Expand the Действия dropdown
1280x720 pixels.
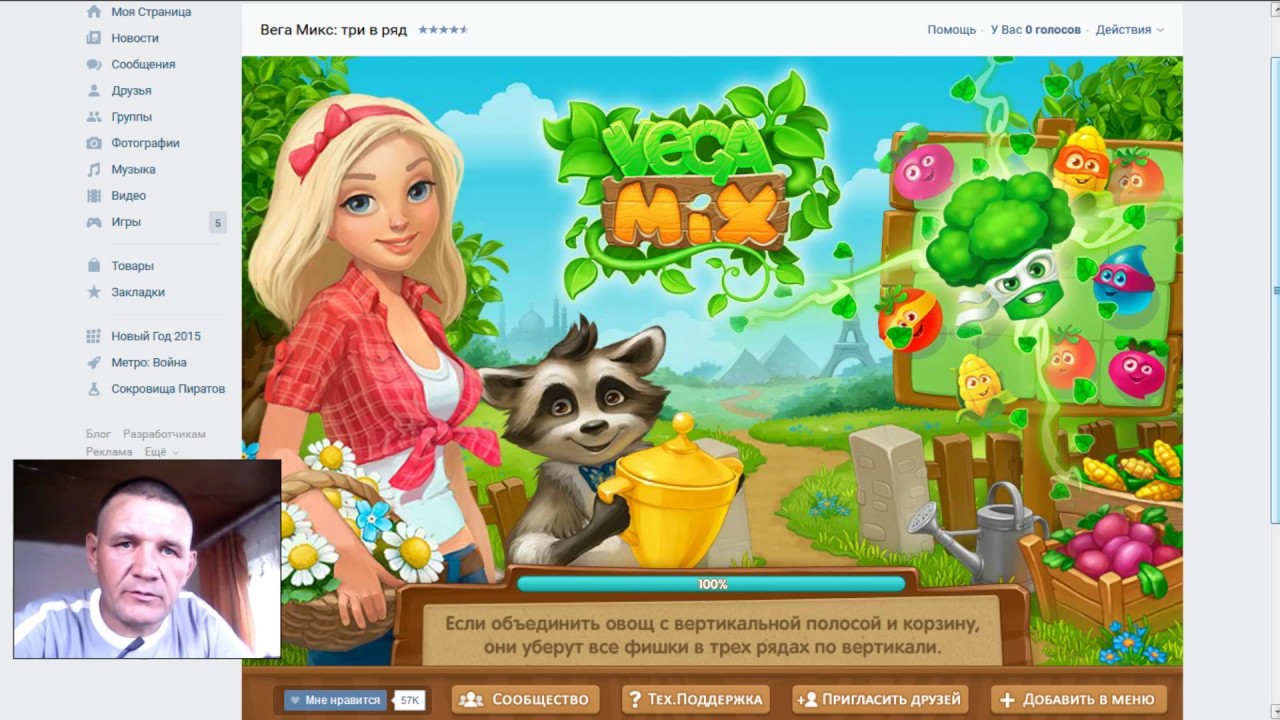1129,30
